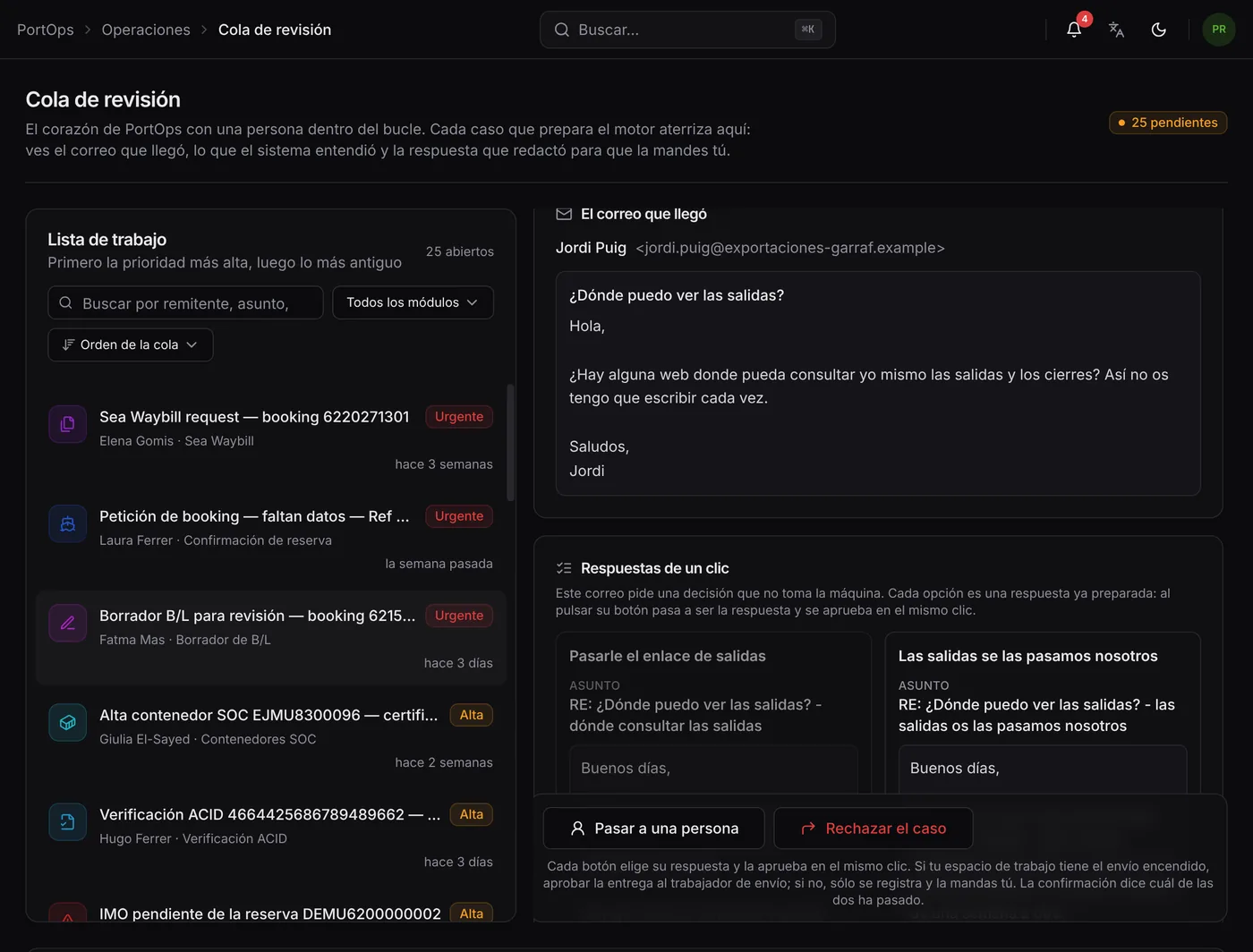Click the pencil icon for Borrador B/L
Viewport: 1253px width, 952px height.
tap(67, 623)
